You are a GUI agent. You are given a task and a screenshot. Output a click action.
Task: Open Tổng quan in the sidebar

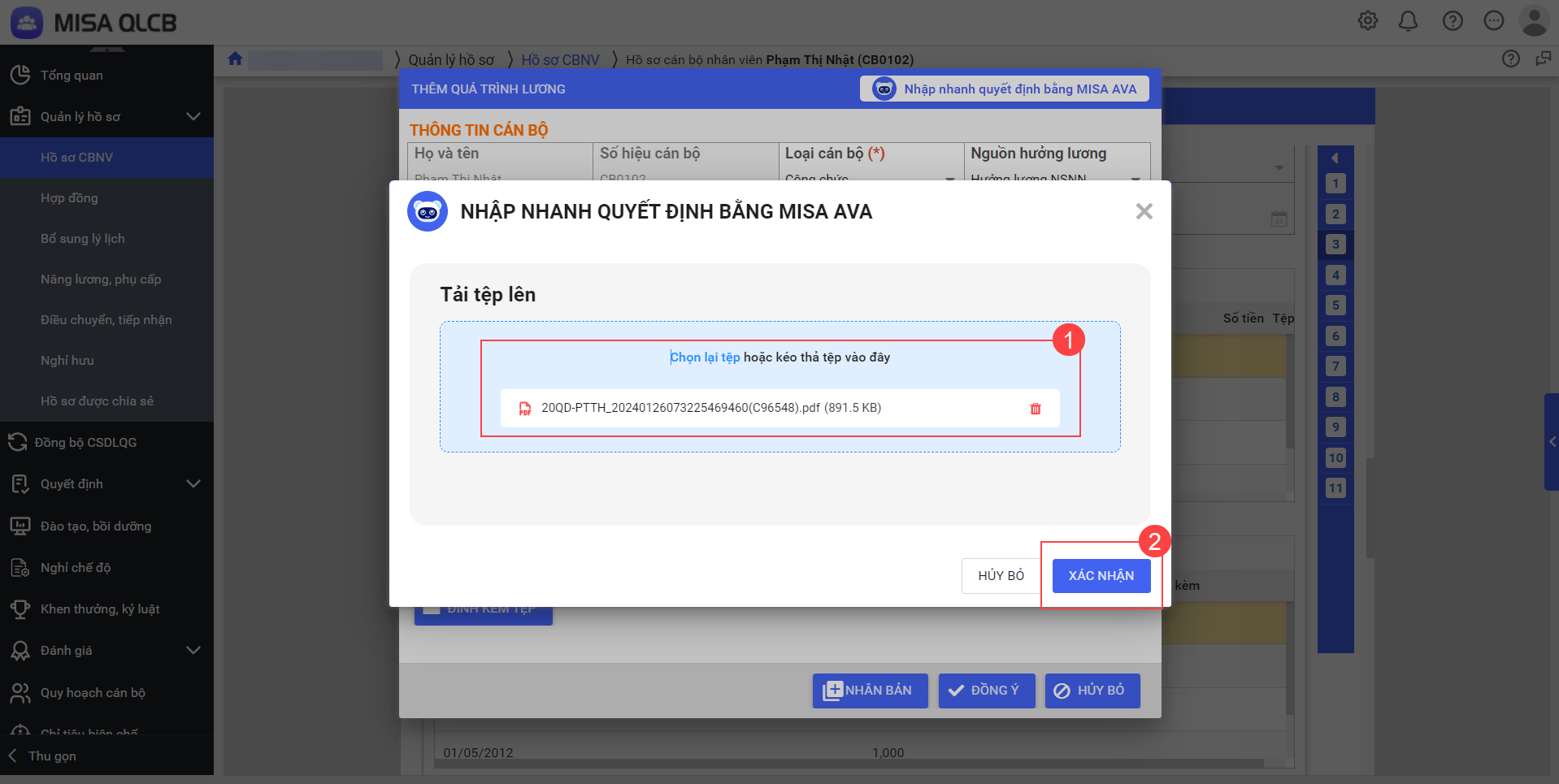72,75
